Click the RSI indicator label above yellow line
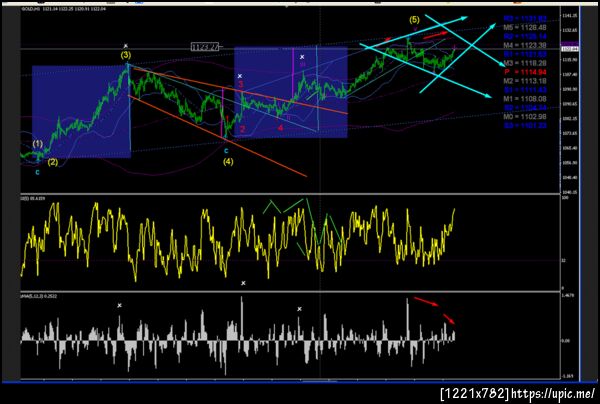 pyautogui.click(x=32, y=199)
